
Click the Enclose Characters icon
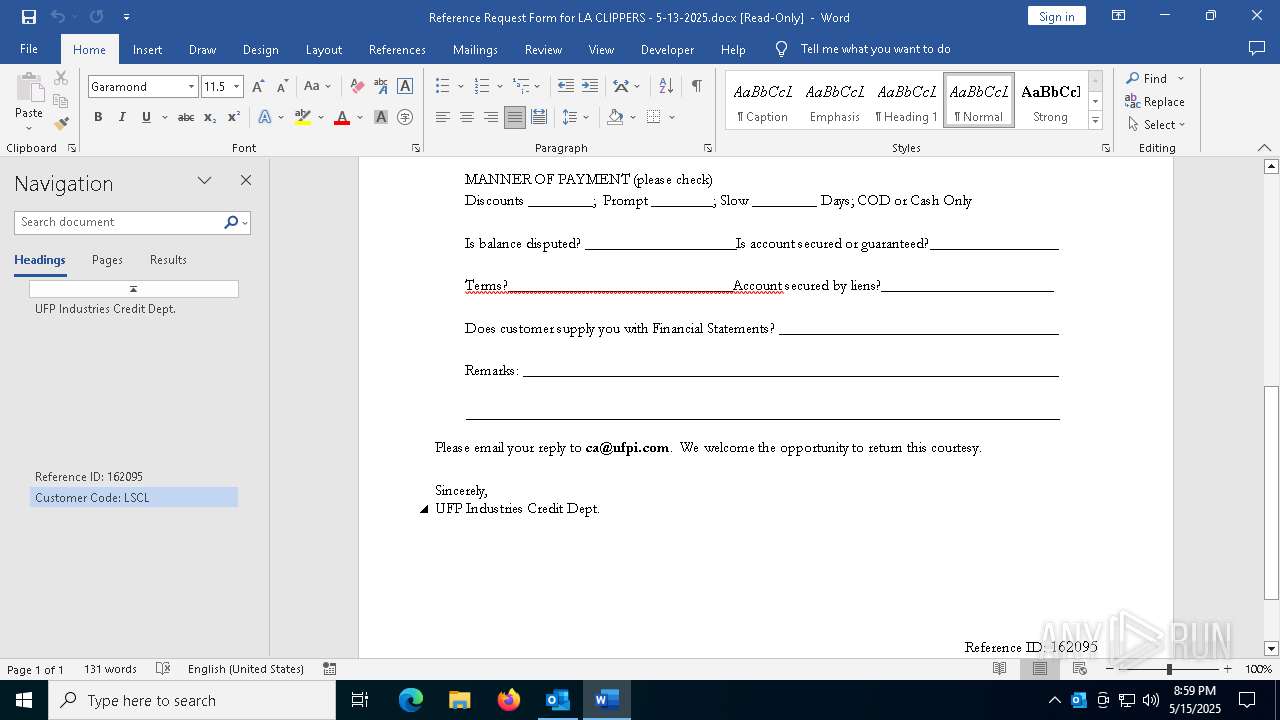point(405,117)
